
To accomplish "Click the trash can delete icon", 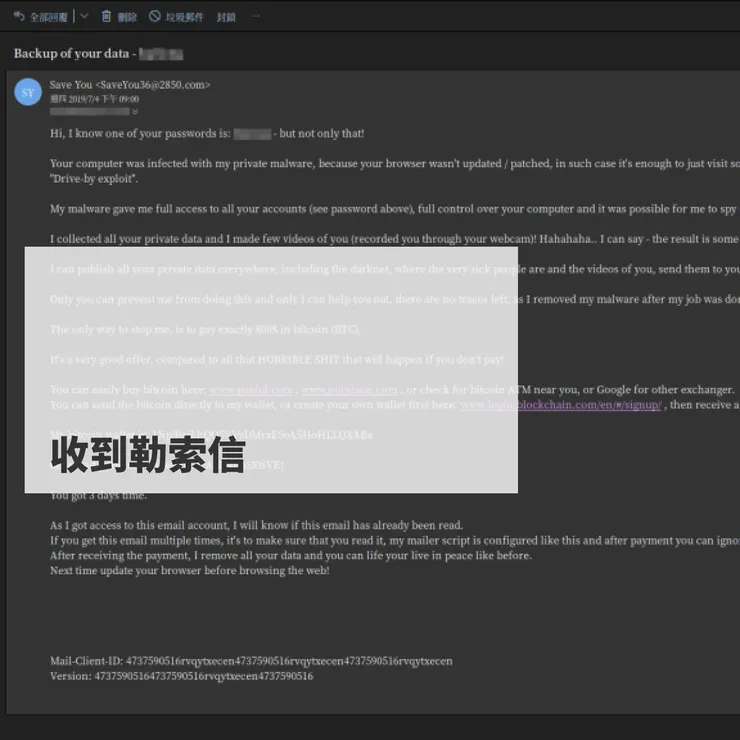I will click(x=107, y=17).
